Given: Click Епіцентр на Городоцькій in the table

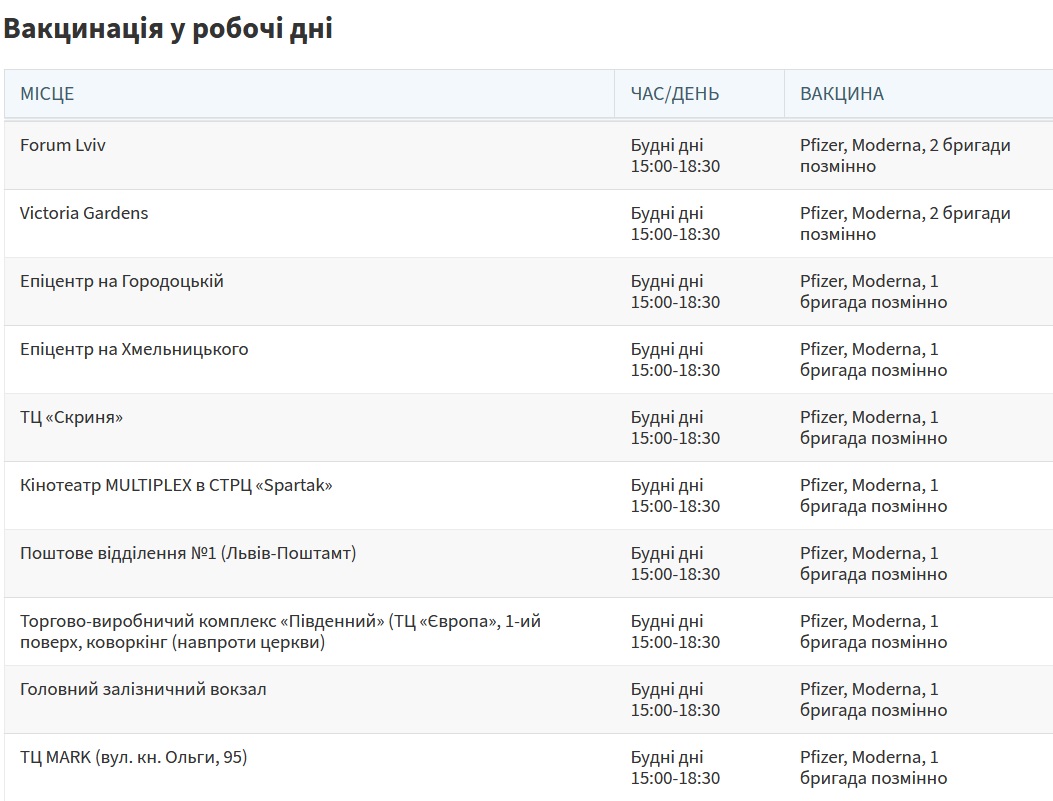Looking at the screenshot, I should click(122, 281).
